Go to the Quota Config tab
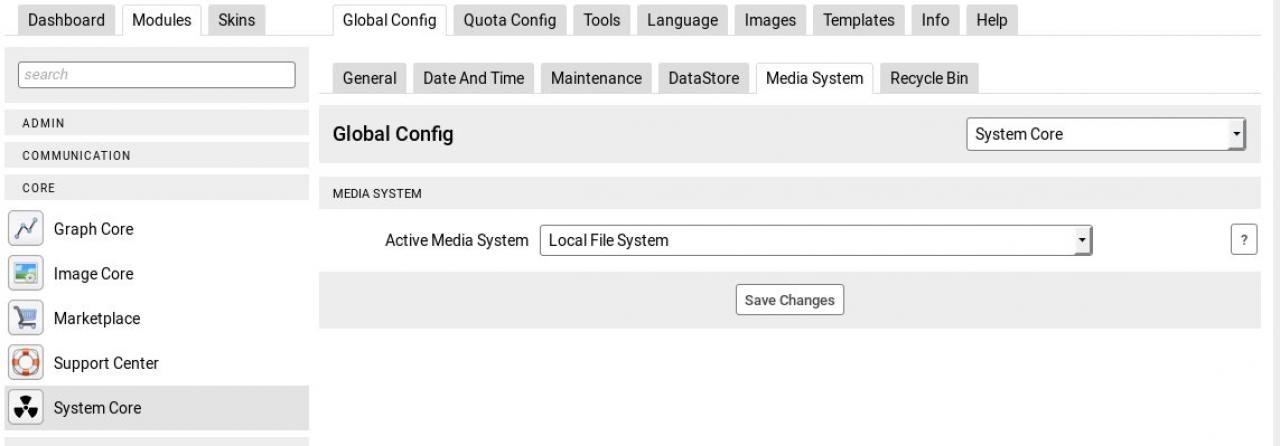The height and width of the screenshot is (446, 1280). click(x=510, y=20)
